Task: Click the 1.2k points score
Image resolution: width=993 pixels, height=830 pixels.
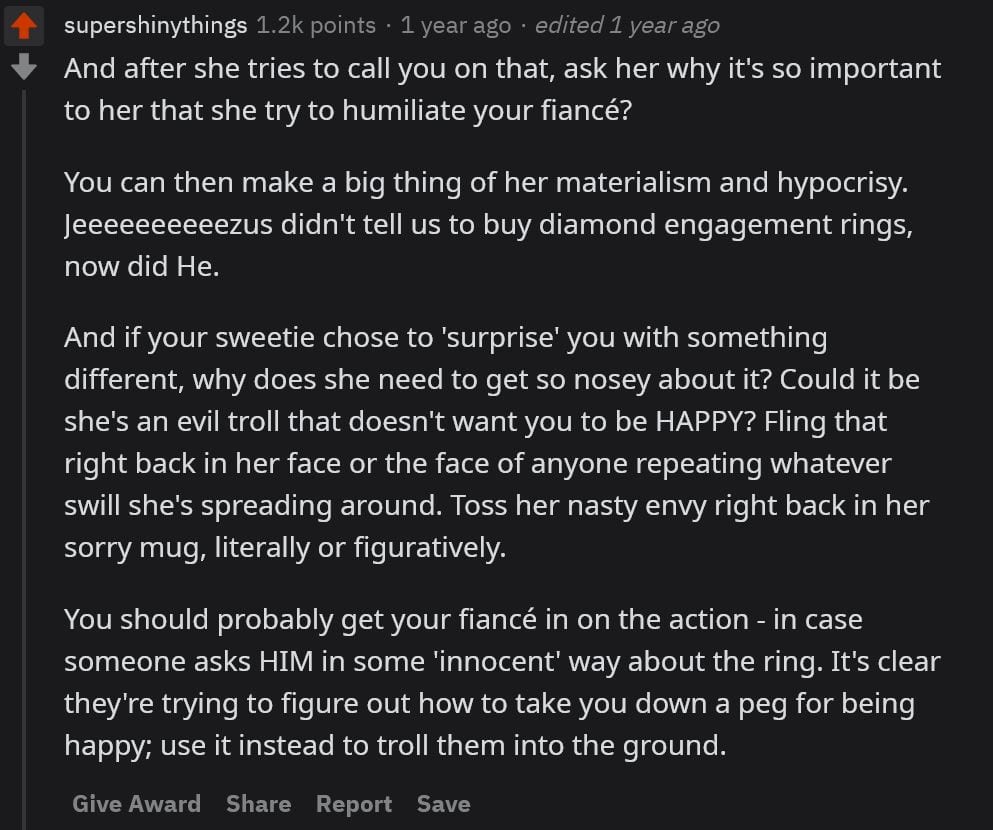Action: [316, 25]
